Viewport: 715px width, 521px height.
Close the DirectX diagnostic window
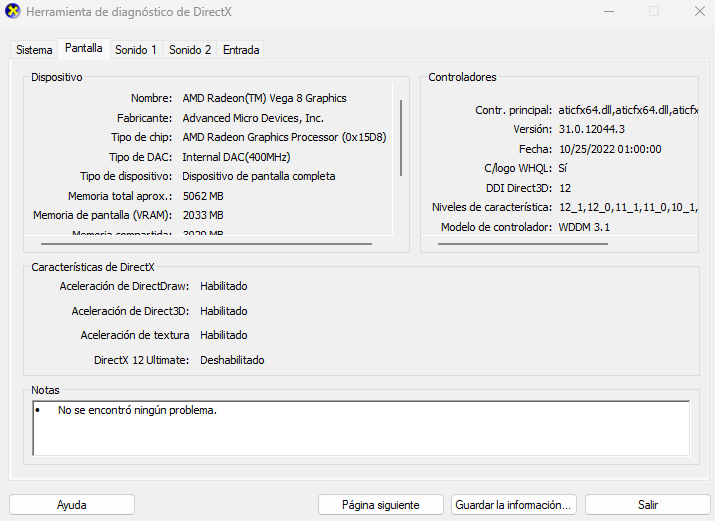(x=700, y=11)
